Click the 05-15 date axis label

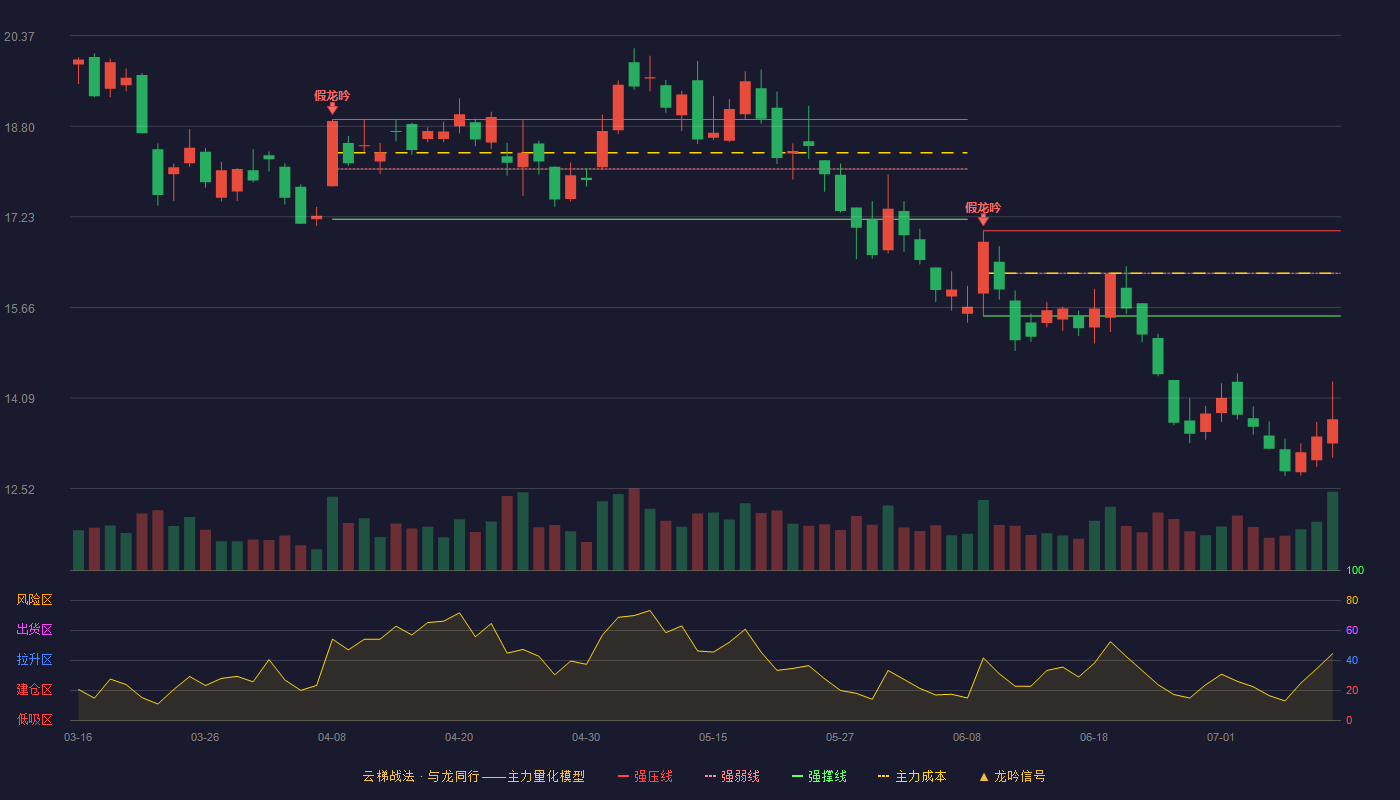pyautogui.click(x=713, y=737)
